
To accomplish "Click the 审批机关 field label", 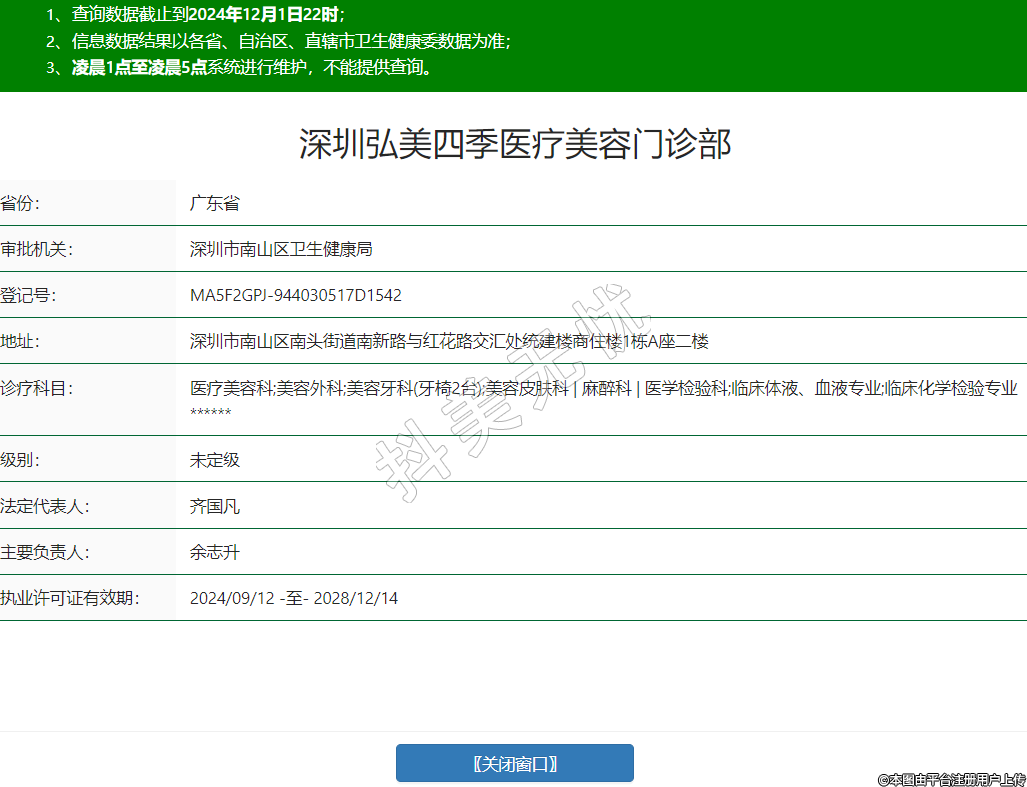I will tap(37, 249).
